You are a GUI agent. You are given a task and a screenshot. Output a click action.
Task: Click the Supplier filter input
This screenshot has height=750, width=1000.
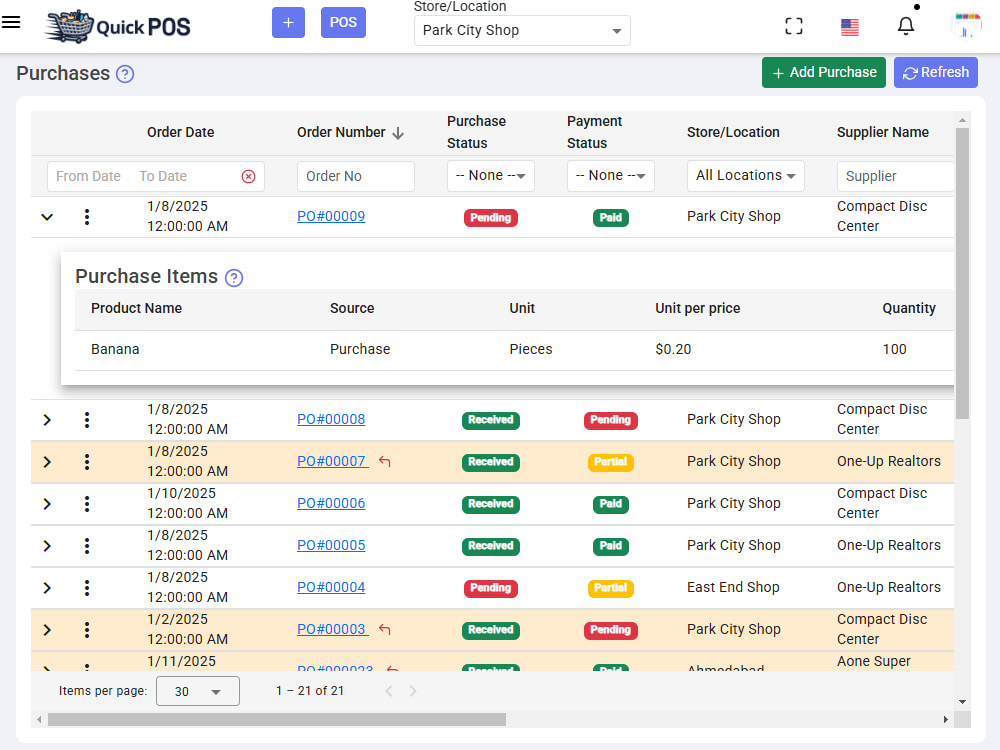(895, 176)
